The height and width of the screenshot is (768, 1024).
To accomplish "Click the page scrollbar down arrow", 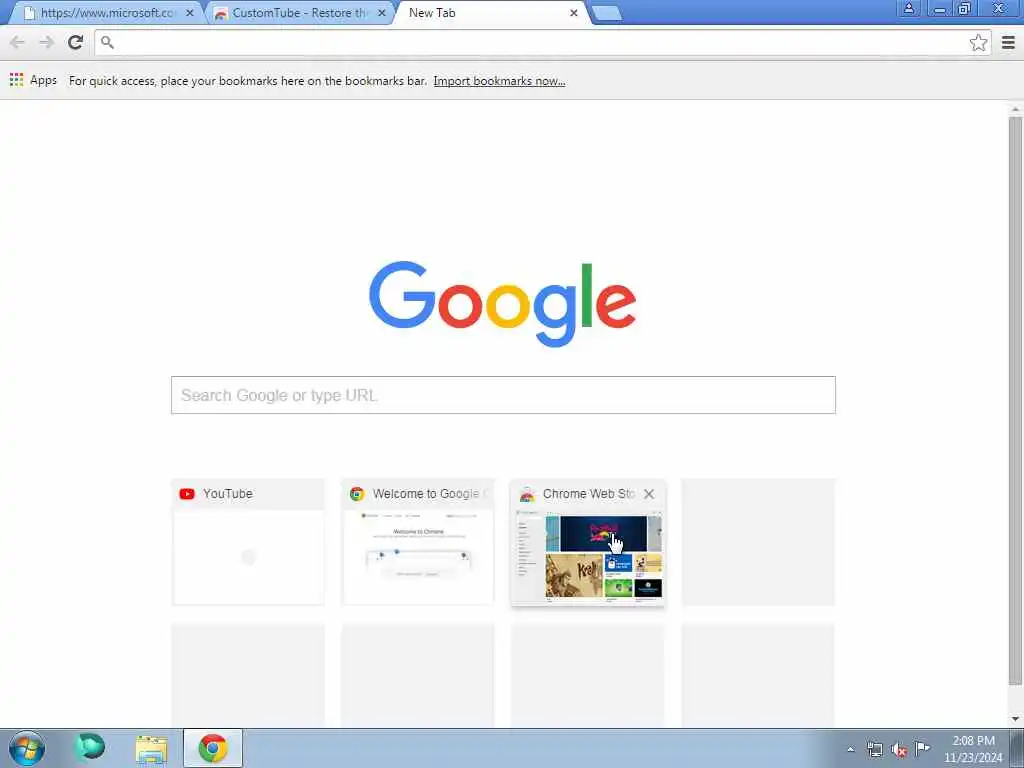I will tap(1015, 719).
